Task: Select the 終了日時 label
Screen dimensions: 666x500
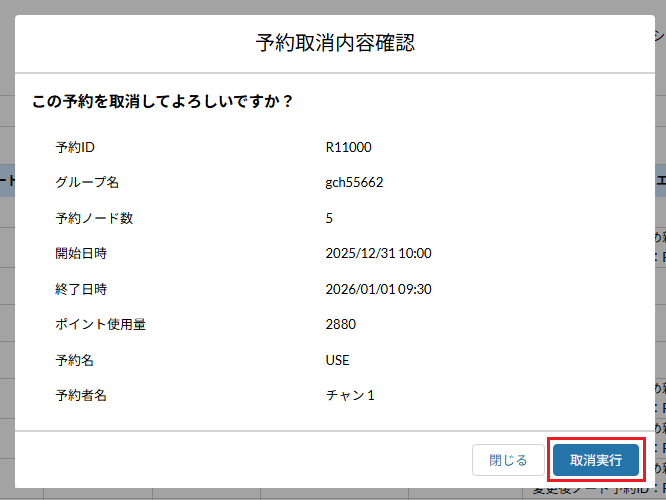Action: [81, 289]
